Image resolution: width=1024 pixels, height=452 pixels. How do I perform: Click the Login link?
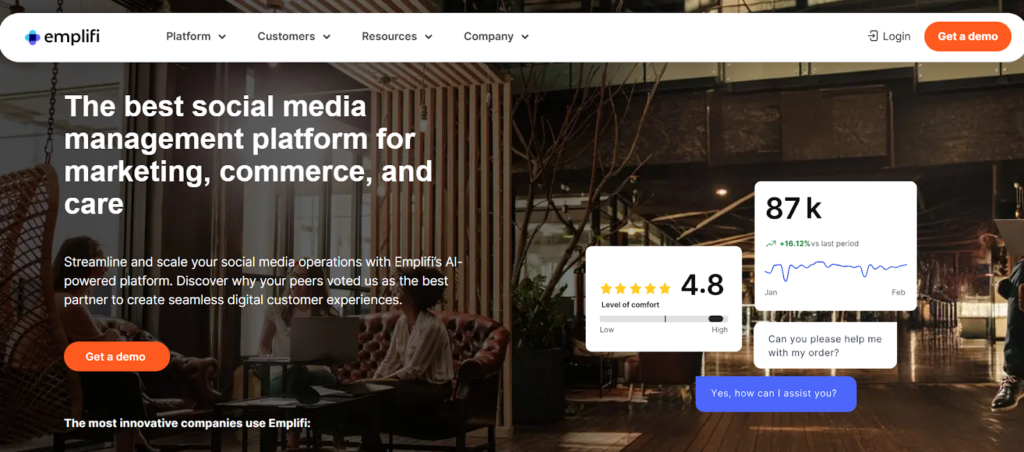pyautogui.click(x=889, y=37)
